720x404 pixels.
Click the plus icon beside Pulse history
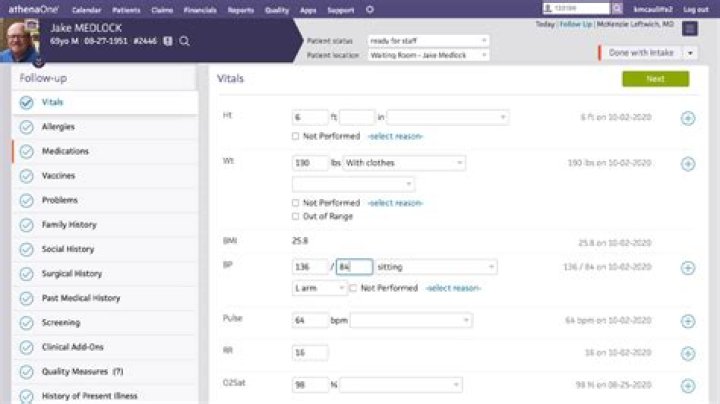click(x=688, y=321)
